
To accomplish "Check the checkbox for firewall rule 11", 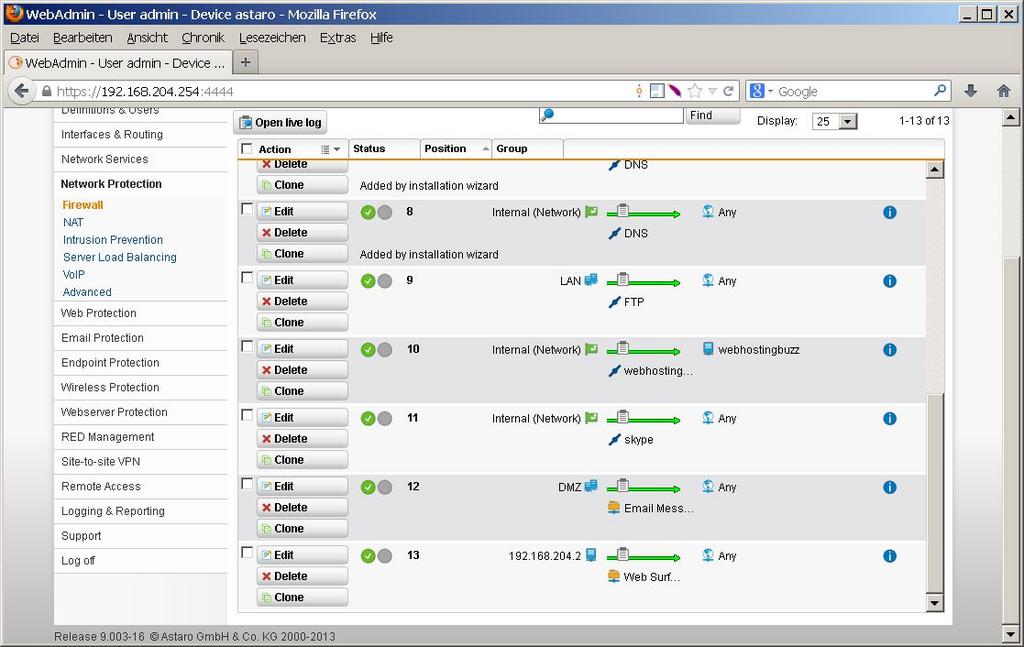I will click(247, 415).
